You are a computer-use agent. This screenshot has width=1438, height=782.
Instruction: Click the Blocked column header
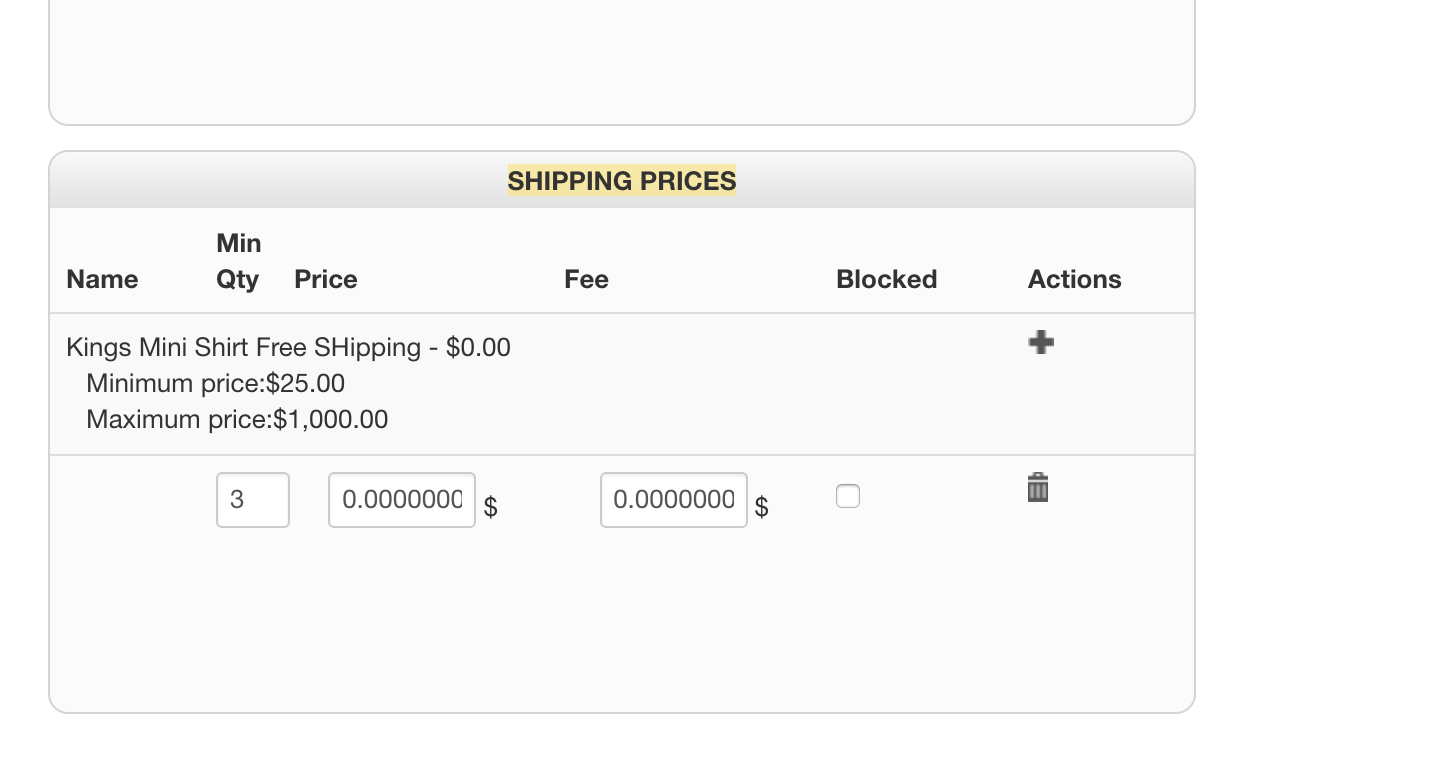[x=886, y=279]
